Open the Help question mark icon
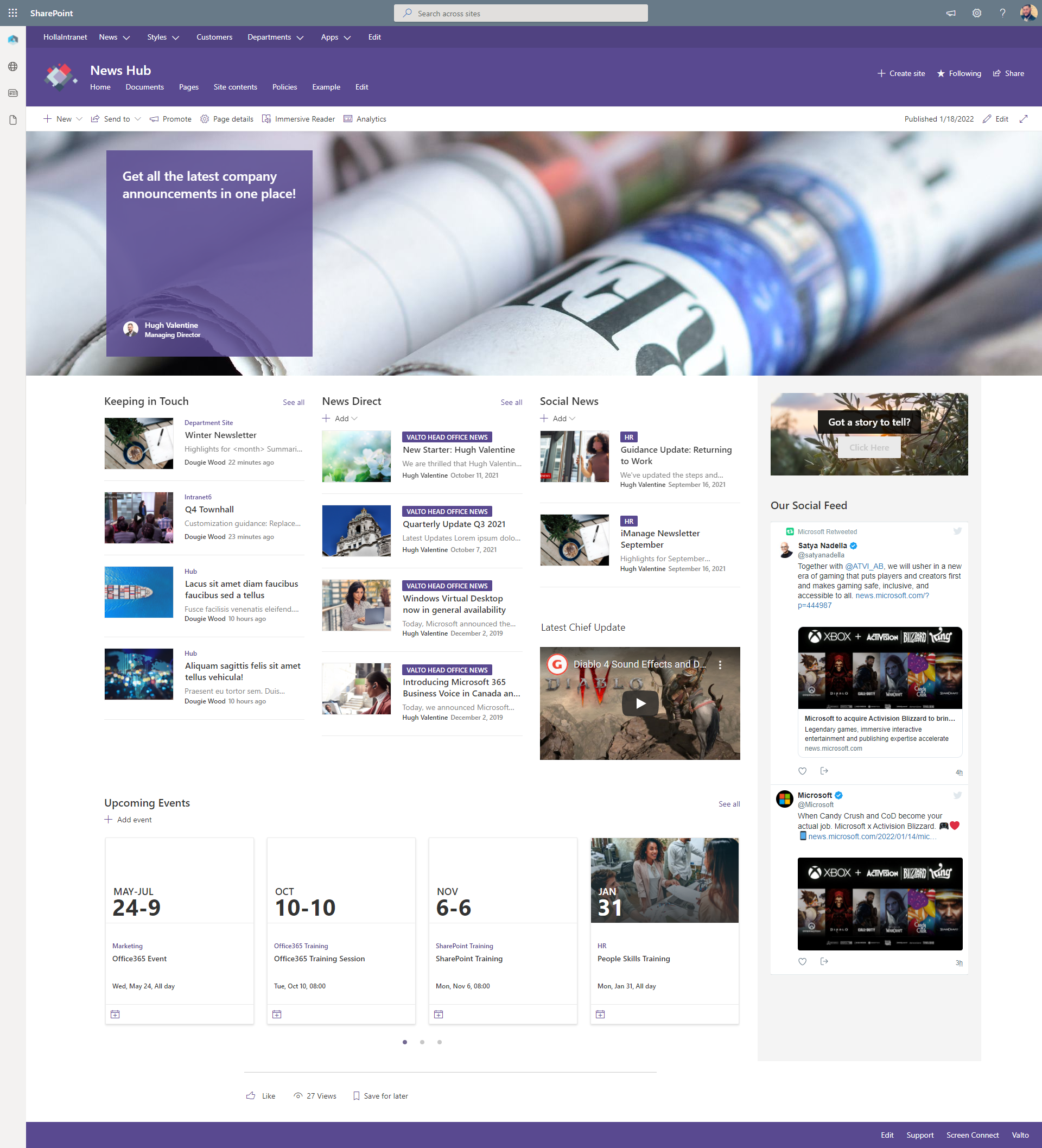Screen dimensions: 1042x1148 1002,12
